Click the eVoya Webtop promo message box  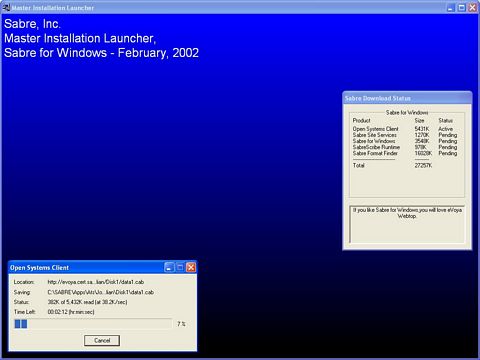click(x=407, y=224)
